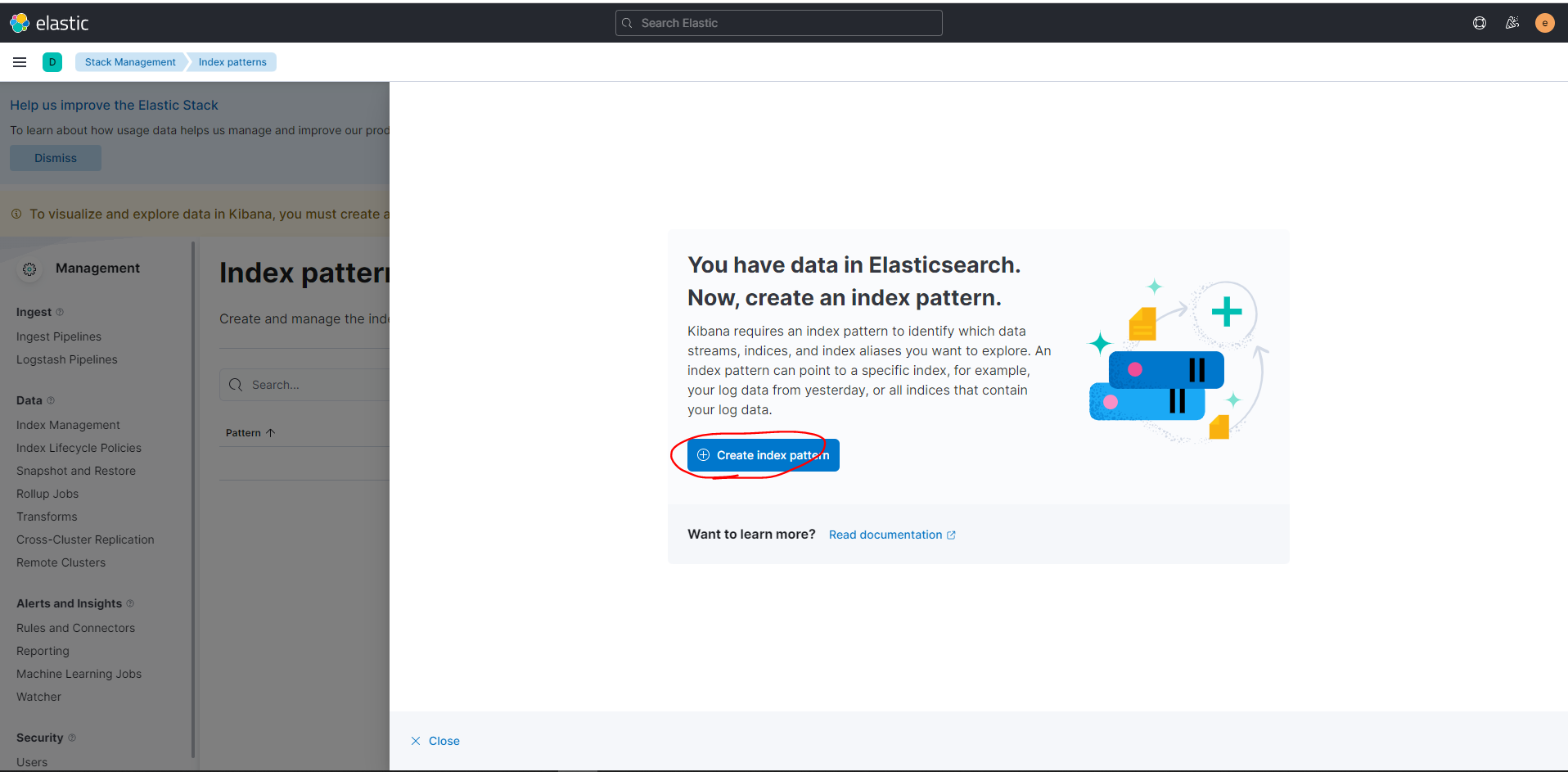The image size is (1568, 772).
Task: Open Reporting in sidebar
Action: tap(43, 651)
